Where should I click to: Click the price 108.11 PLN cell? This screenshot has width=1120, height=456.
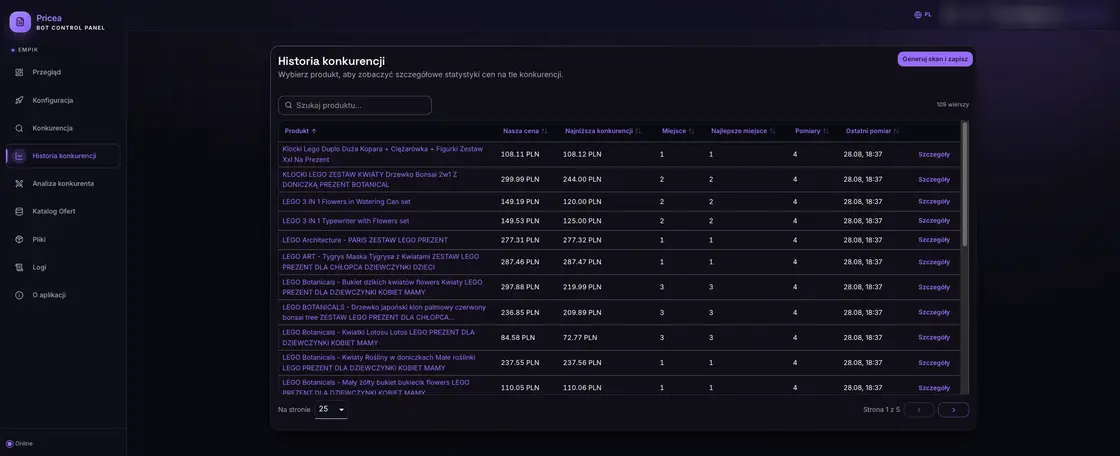pos(520,154)
